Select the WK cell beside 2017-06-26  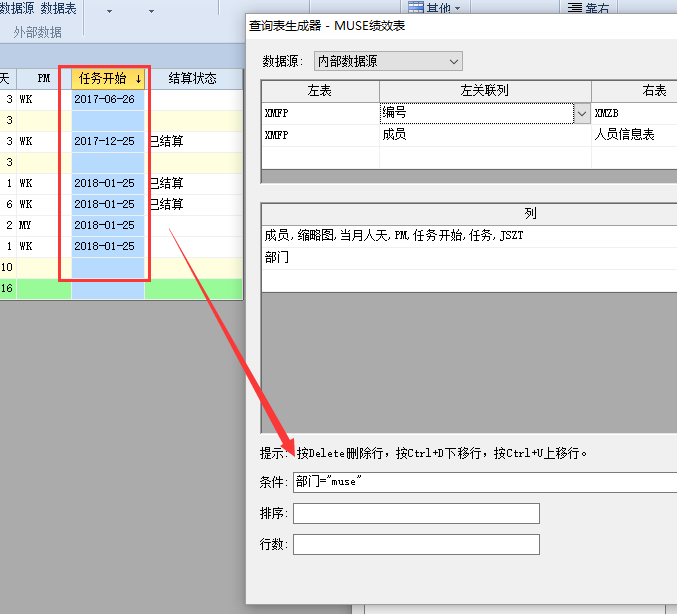(44, 100)
